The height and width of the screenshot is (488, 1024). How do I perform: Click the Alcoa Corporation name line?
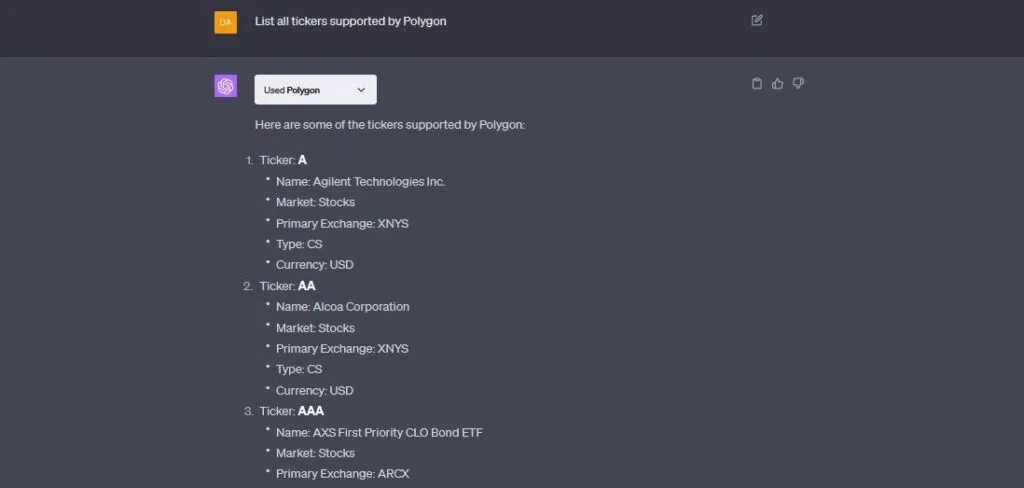coord(342,307)
